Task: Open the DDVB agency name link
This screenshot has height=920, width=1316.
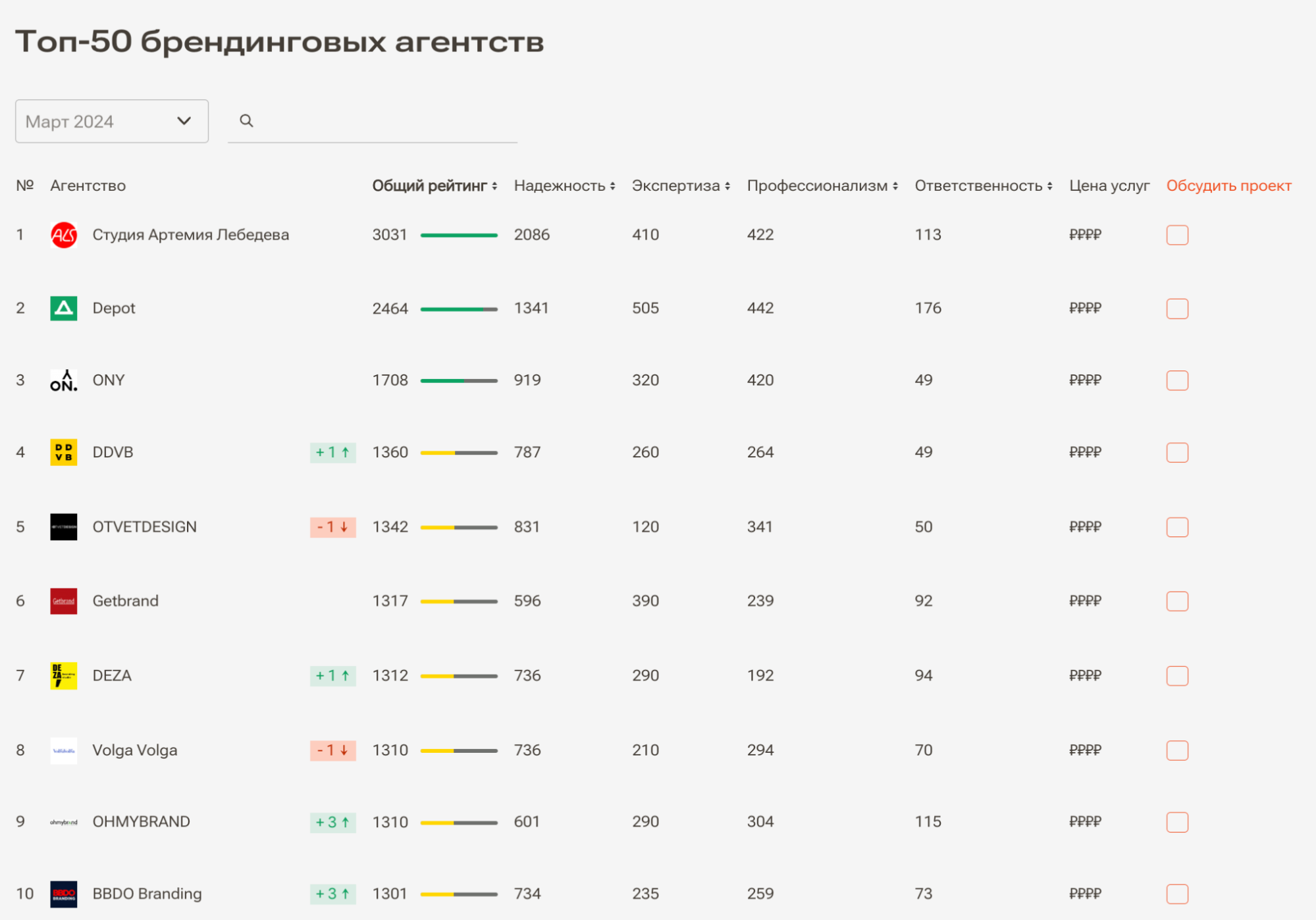Action: [113, 452]
